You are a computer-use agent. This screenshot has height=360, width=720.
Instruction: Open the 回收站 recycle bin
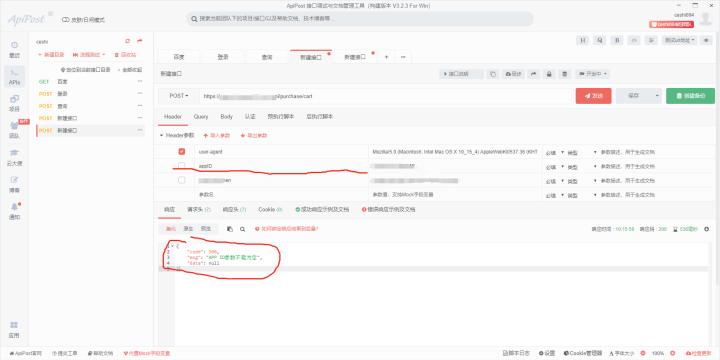(125, 54)
